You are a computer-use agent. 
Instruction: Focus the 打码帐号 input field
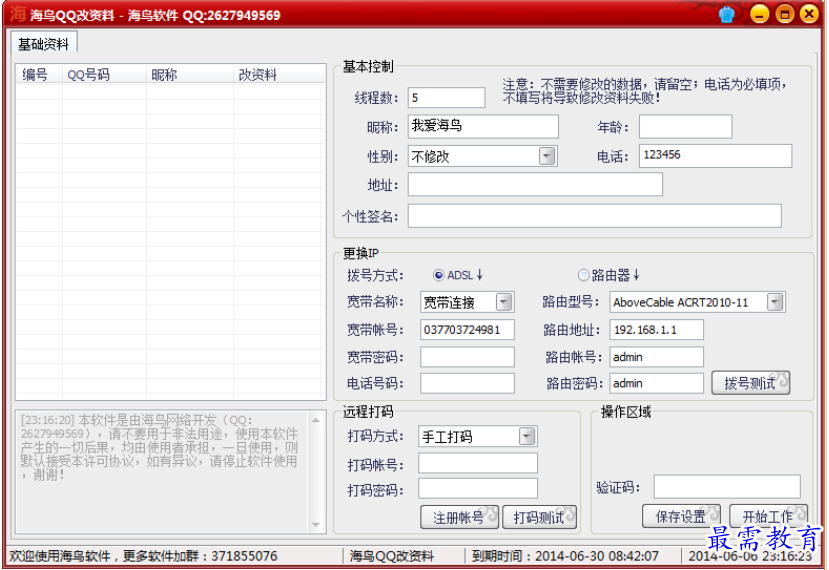[478, 463]
